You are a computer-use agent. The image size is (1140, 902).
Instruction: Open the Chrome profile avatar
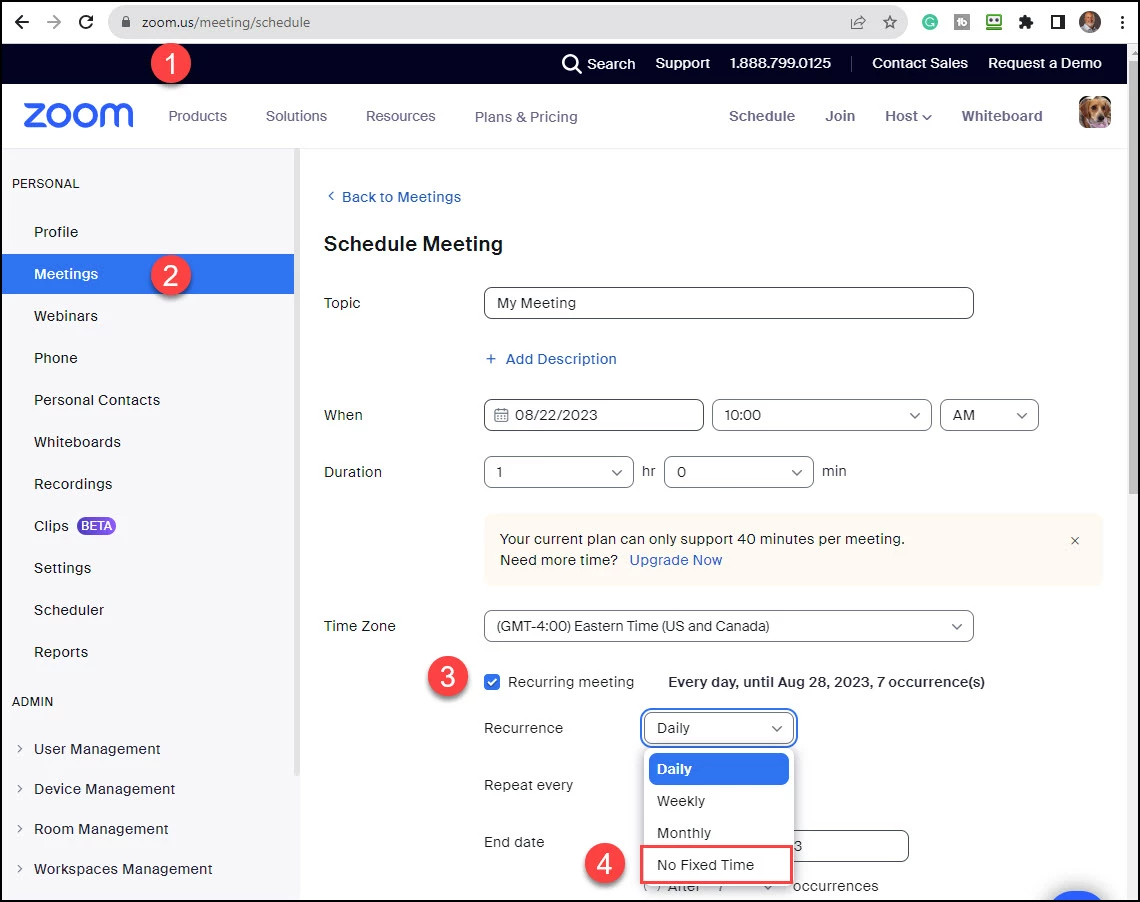click(x=1090, y=22)
